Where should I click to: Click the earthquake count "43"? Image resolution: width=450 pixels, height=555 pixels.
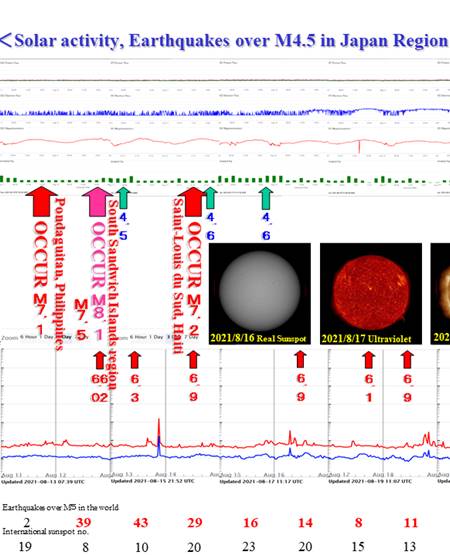tap(141, 523)
